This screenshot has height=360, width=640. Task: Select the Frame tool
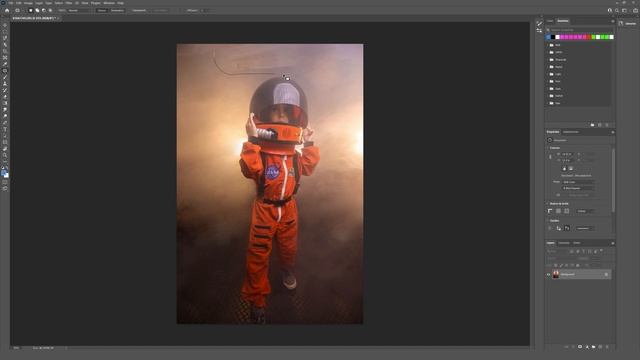click(x=5, y=58)
